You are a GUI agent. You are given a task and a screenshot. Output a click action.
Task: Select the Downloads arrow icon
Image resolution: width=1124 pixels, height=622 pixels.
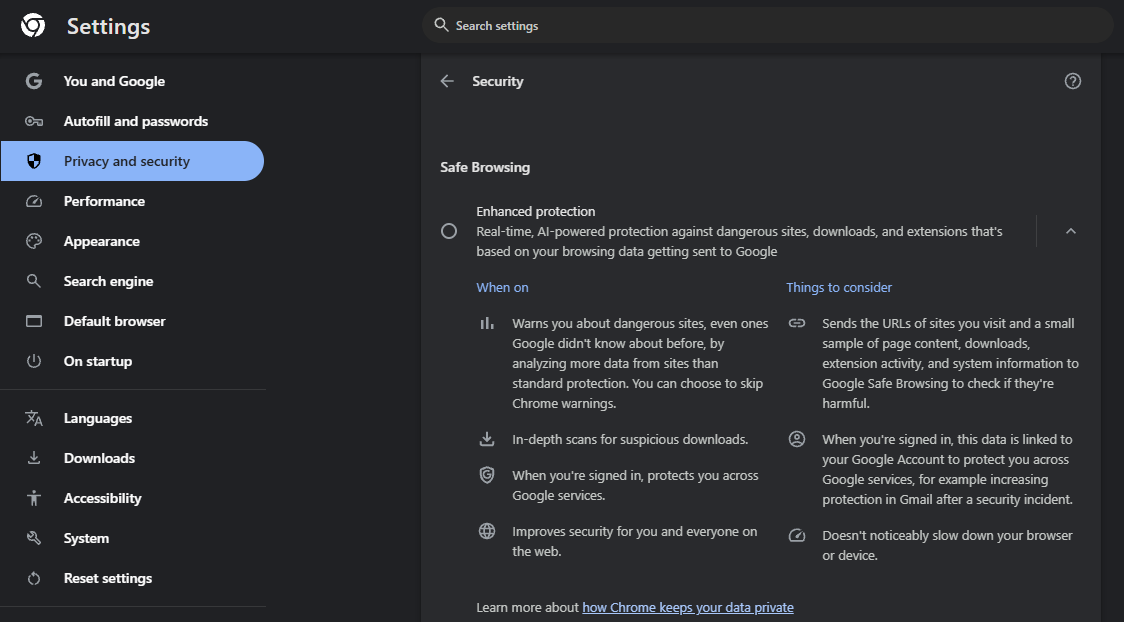pyautogui.click(x=33, y=458)
